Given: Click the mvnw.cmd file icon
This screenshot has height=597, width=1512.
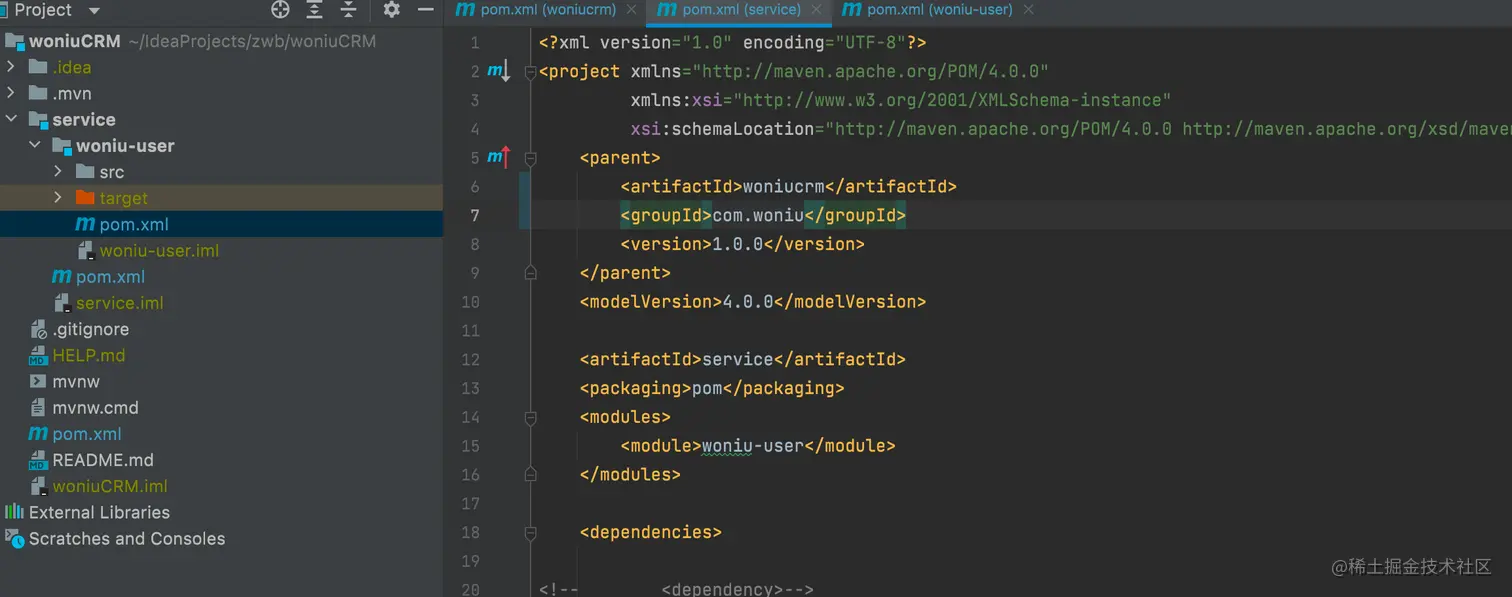Looking at the screenshot, I should pos(38,407).
